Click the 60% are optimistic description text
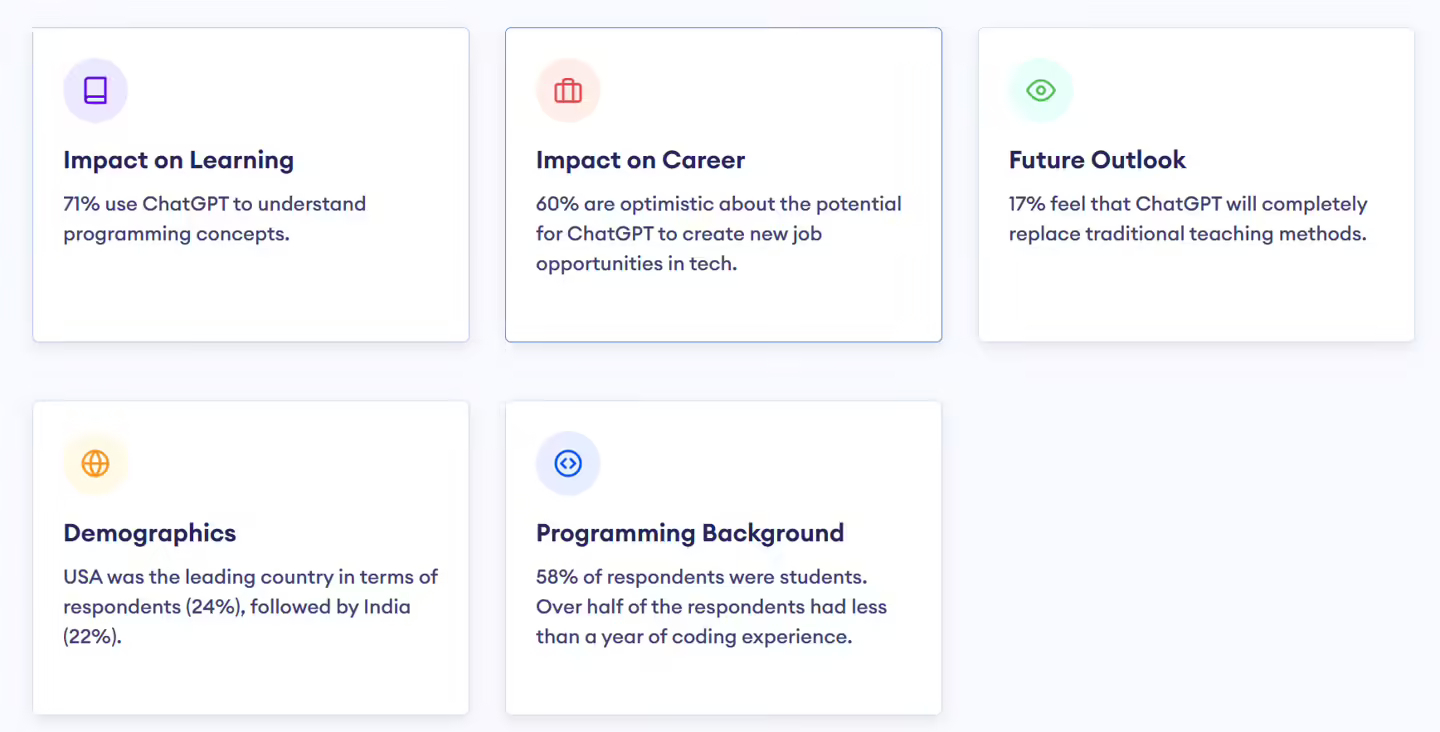This screenshot has height=732, width=1440. (x=719, y=234)
